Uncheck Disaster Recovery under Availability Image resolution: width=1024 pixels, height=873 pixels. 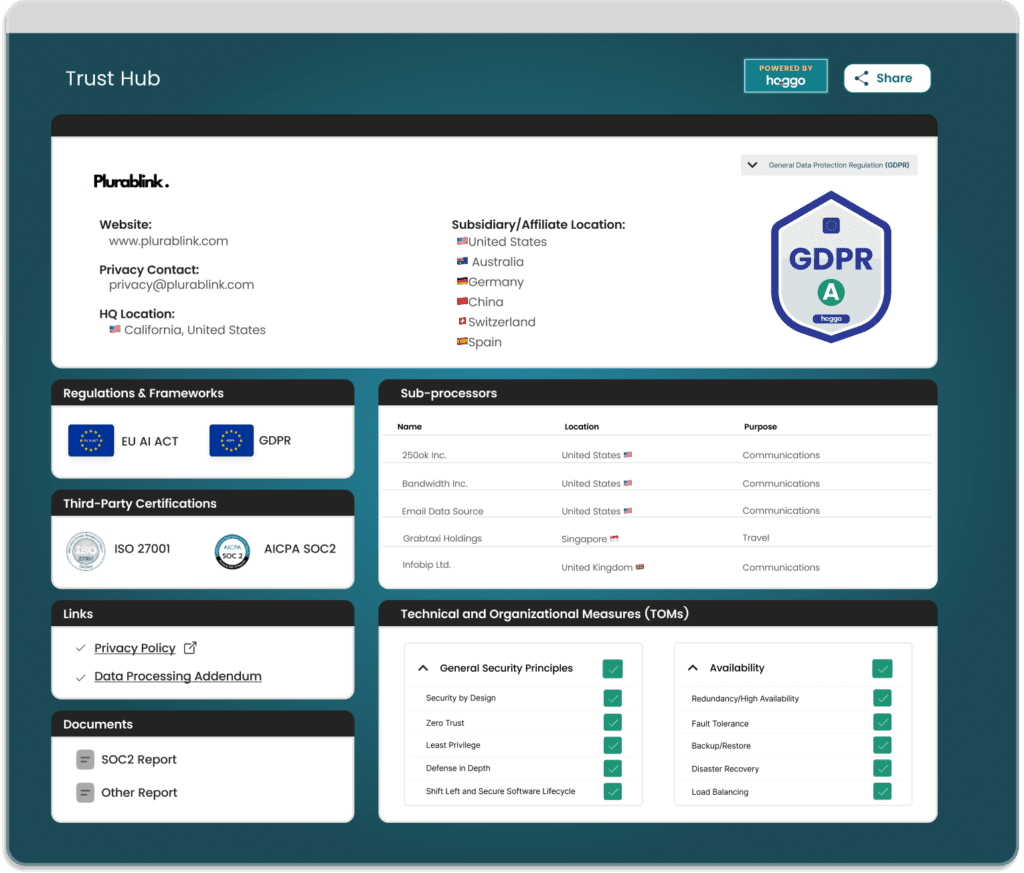pos(881,768)
